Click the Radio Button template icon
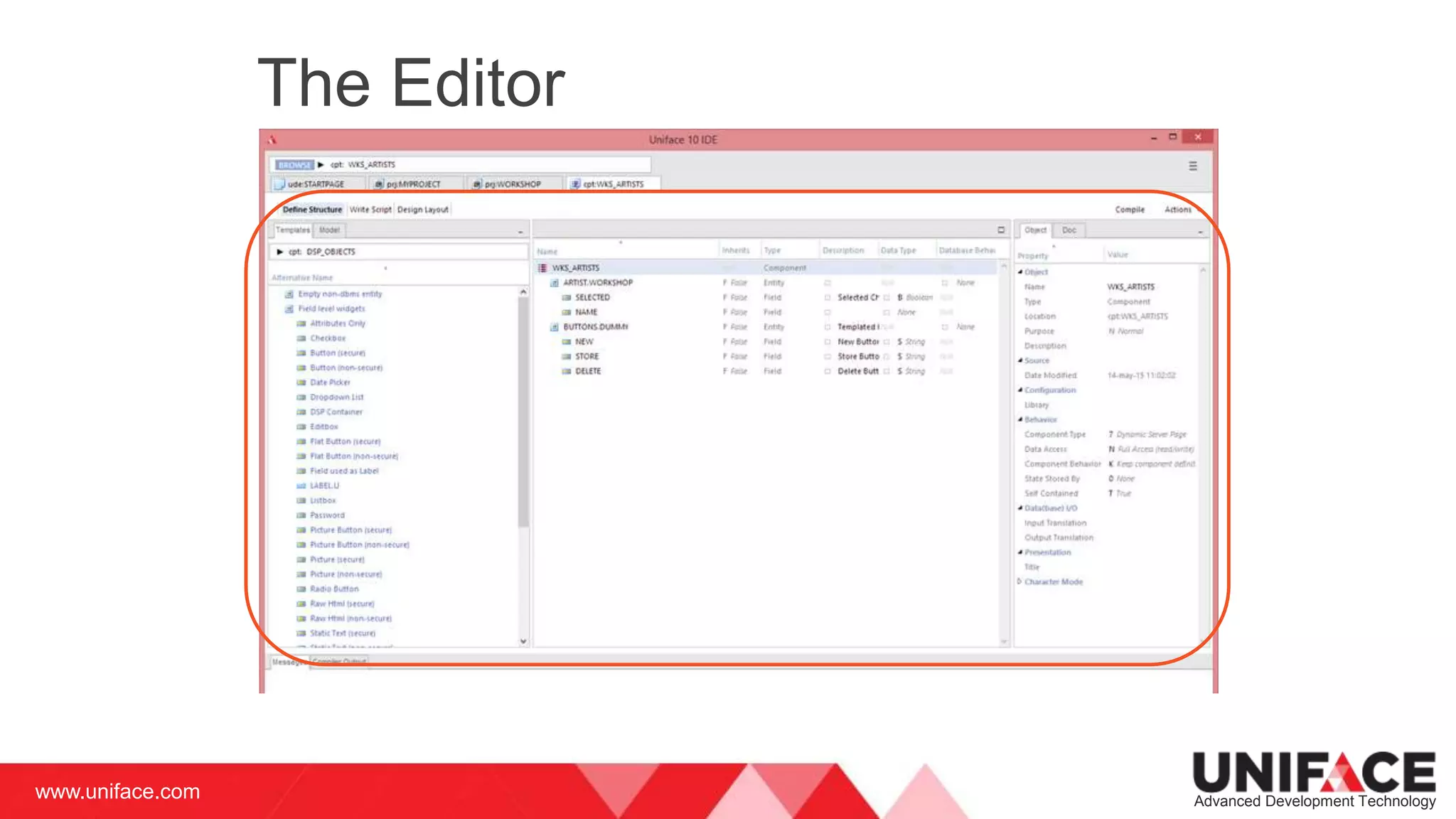This screenshot has height=819, width=1456. [301, 589]
